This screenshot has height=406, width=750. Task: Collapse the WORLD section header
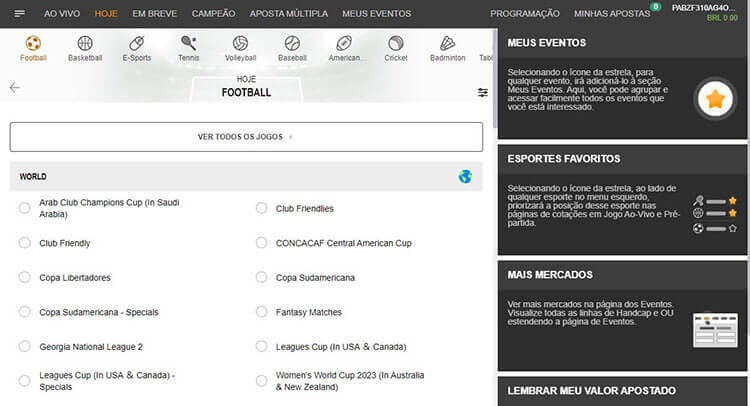tap(246, 176)
